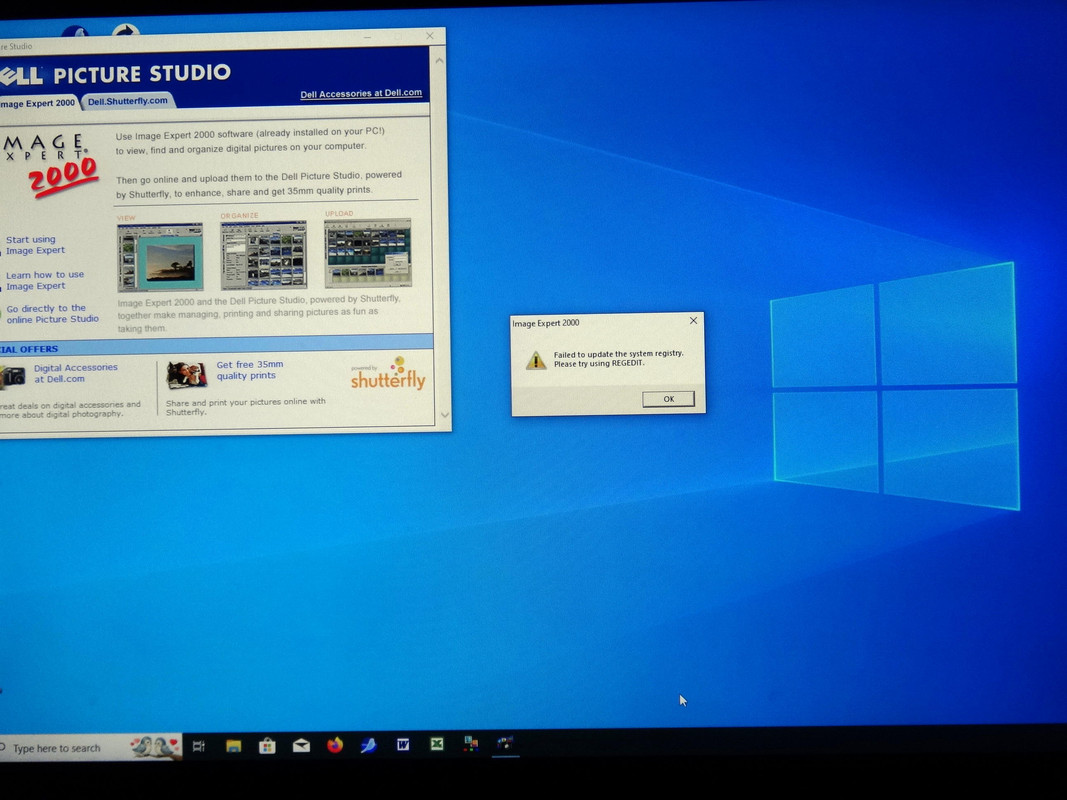The image size is (1067, 800).
Task: Open Microsoft Excel from the taskbar
Action: pyautogui.click(x=437, y=744)
